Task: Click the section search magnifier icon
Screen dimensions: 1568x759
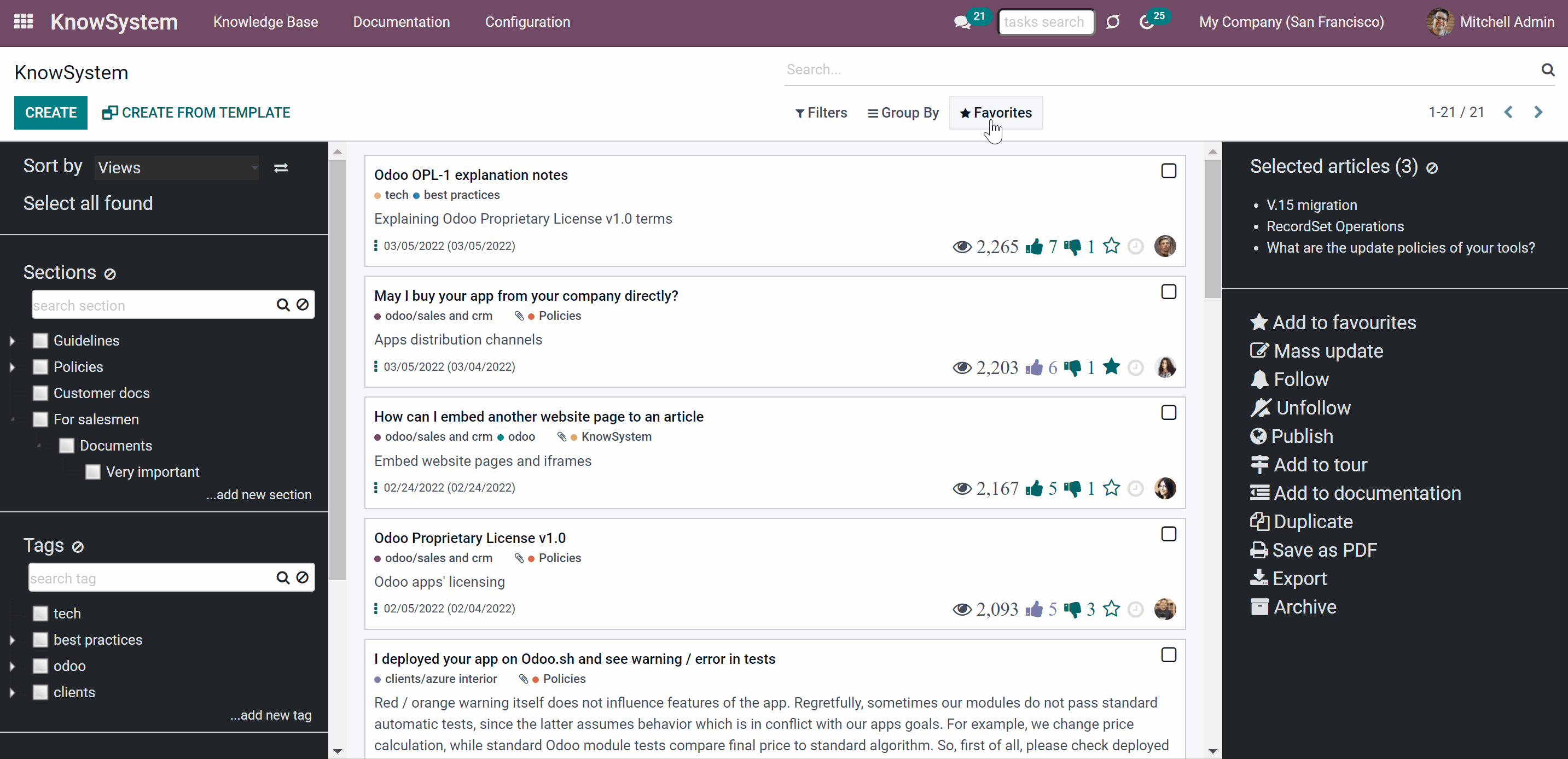Action: click(x=283, y=305)
